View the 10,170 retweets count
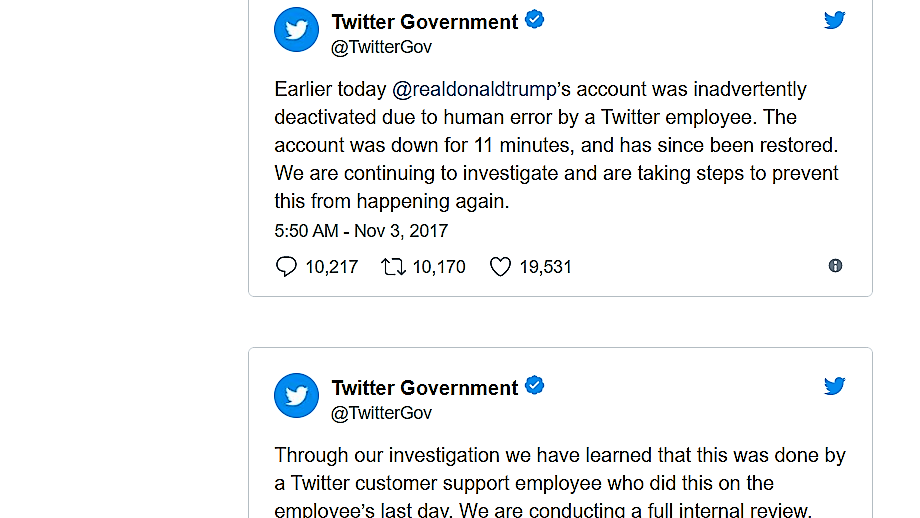This screenshot has height=518, width=920. point(439,267)
